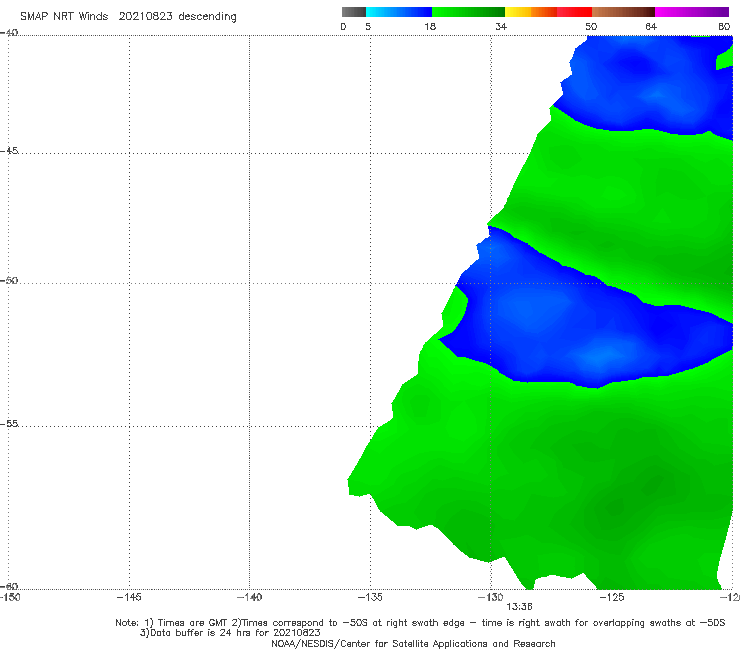
Task: Click the color bar scale label '64'
Action: [651, 26]
